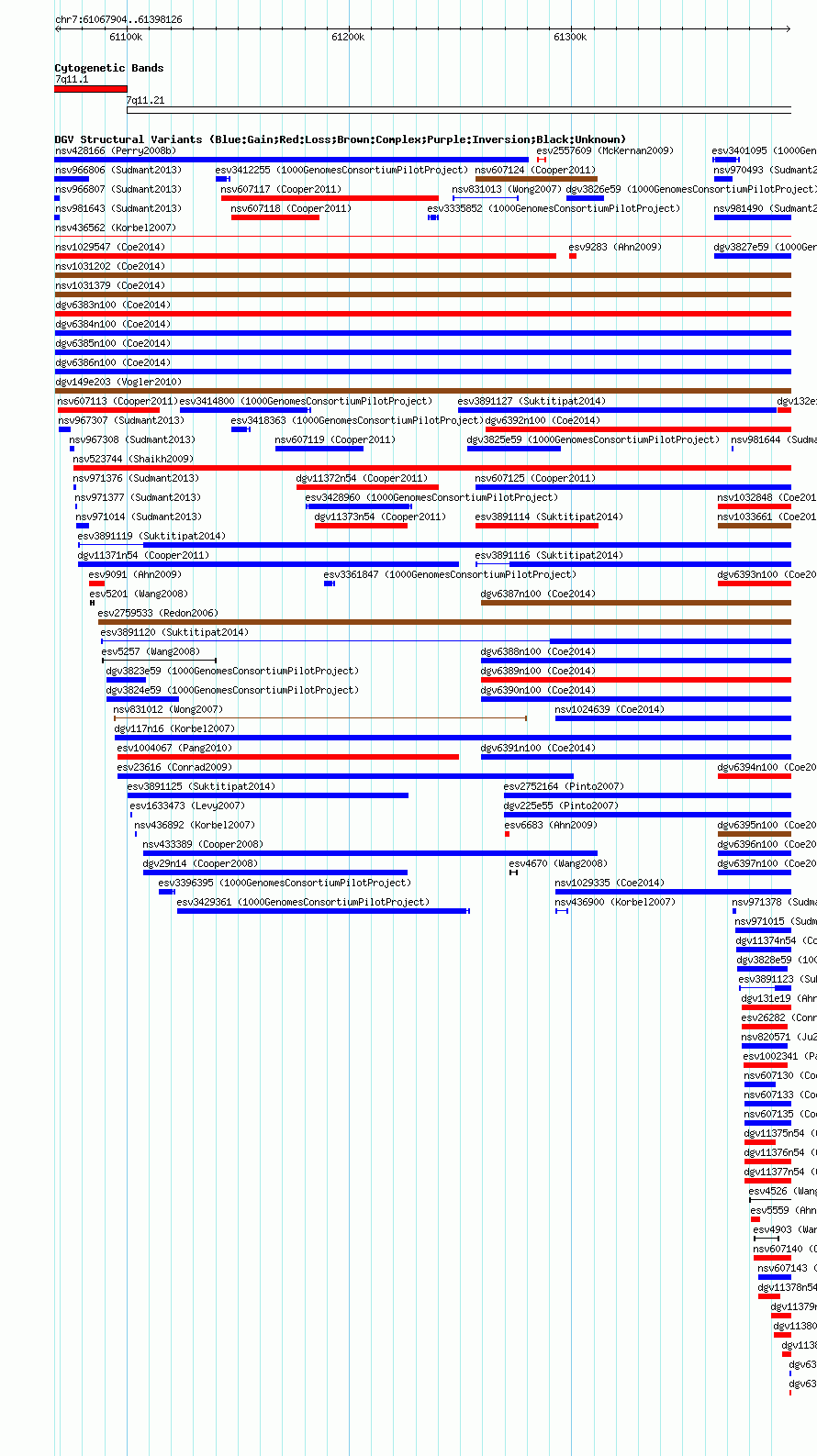Click the 7q11.1 cytogenetic band bar

coord(91,89)
